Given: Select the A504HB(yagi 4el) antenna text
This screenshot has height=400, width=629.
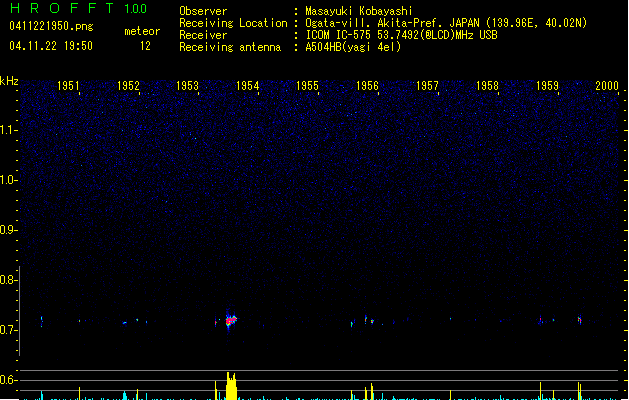Looking at the screenshot, I should tap(353, 47).
